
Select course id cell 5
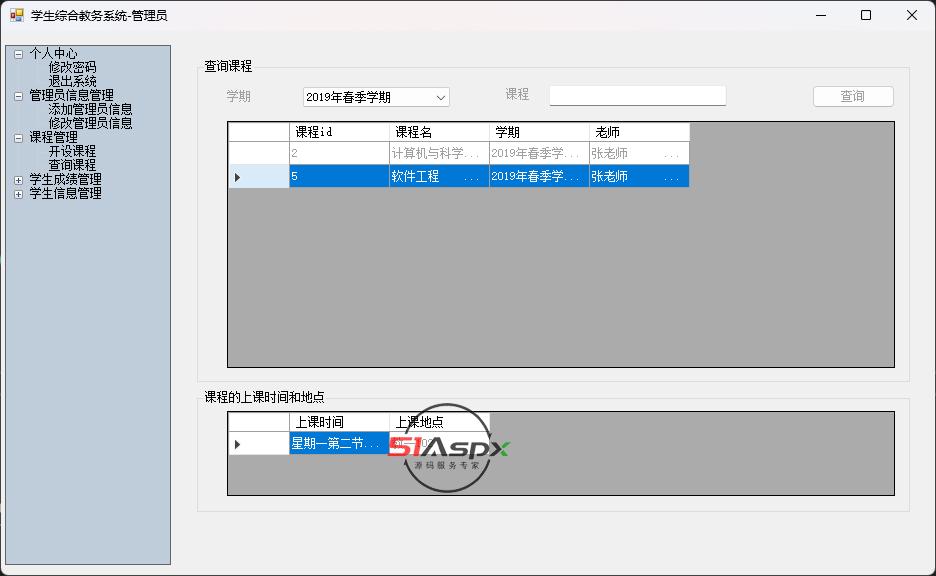coord(339,176)
